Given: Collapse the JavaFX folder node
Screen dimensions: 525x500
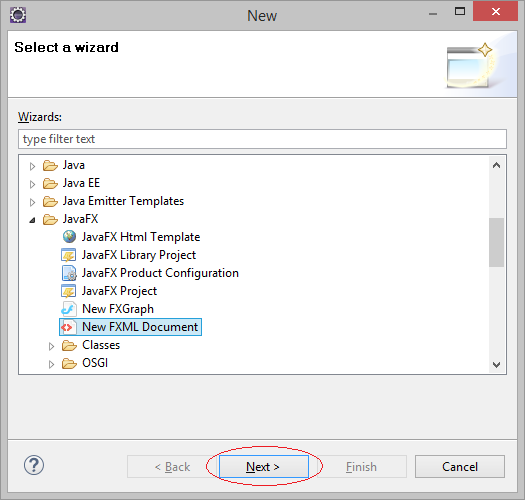Looking at the screenshot, I should point(32,220).
